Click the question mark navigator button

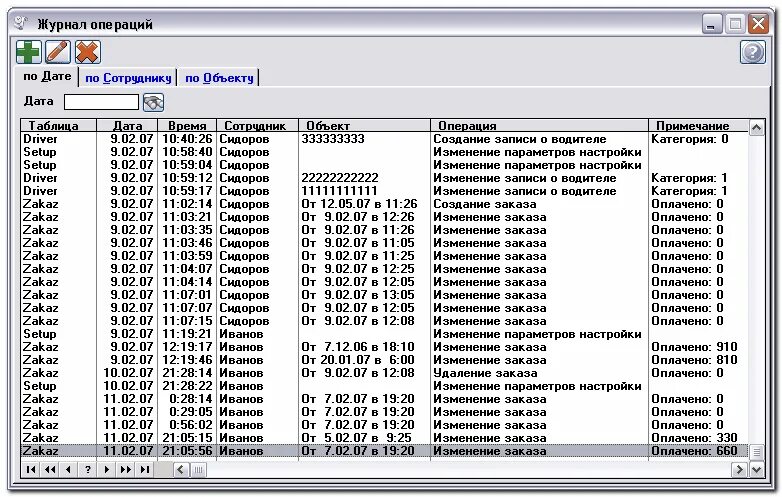pyautogui.click(x=87, y=469)
